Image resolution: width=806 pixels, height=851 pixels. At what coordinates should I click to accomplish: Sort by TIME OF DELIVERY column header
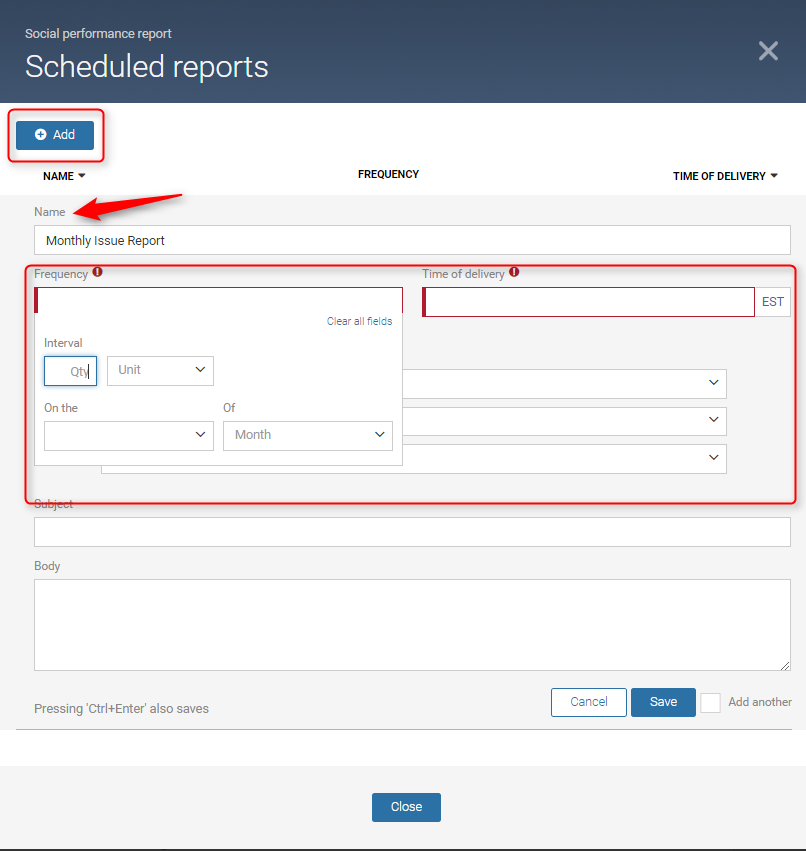point(725,176)
